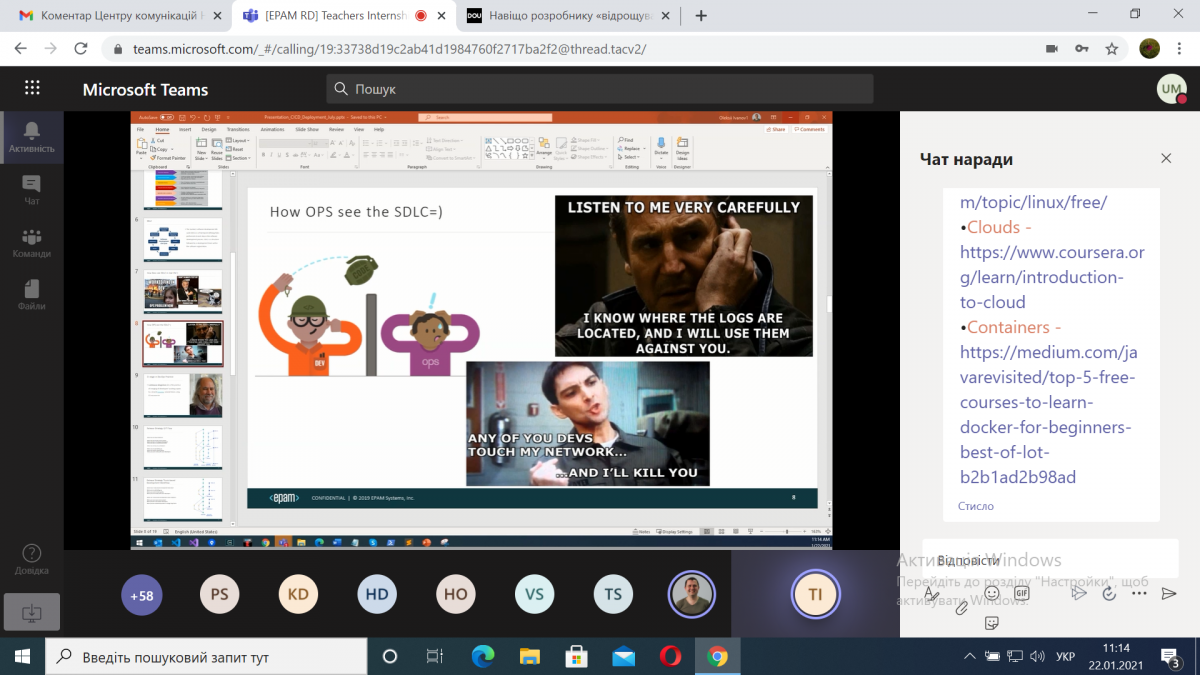Reload the page in Chrome
Screen dimensions: 1200x675
coord(79,48)
